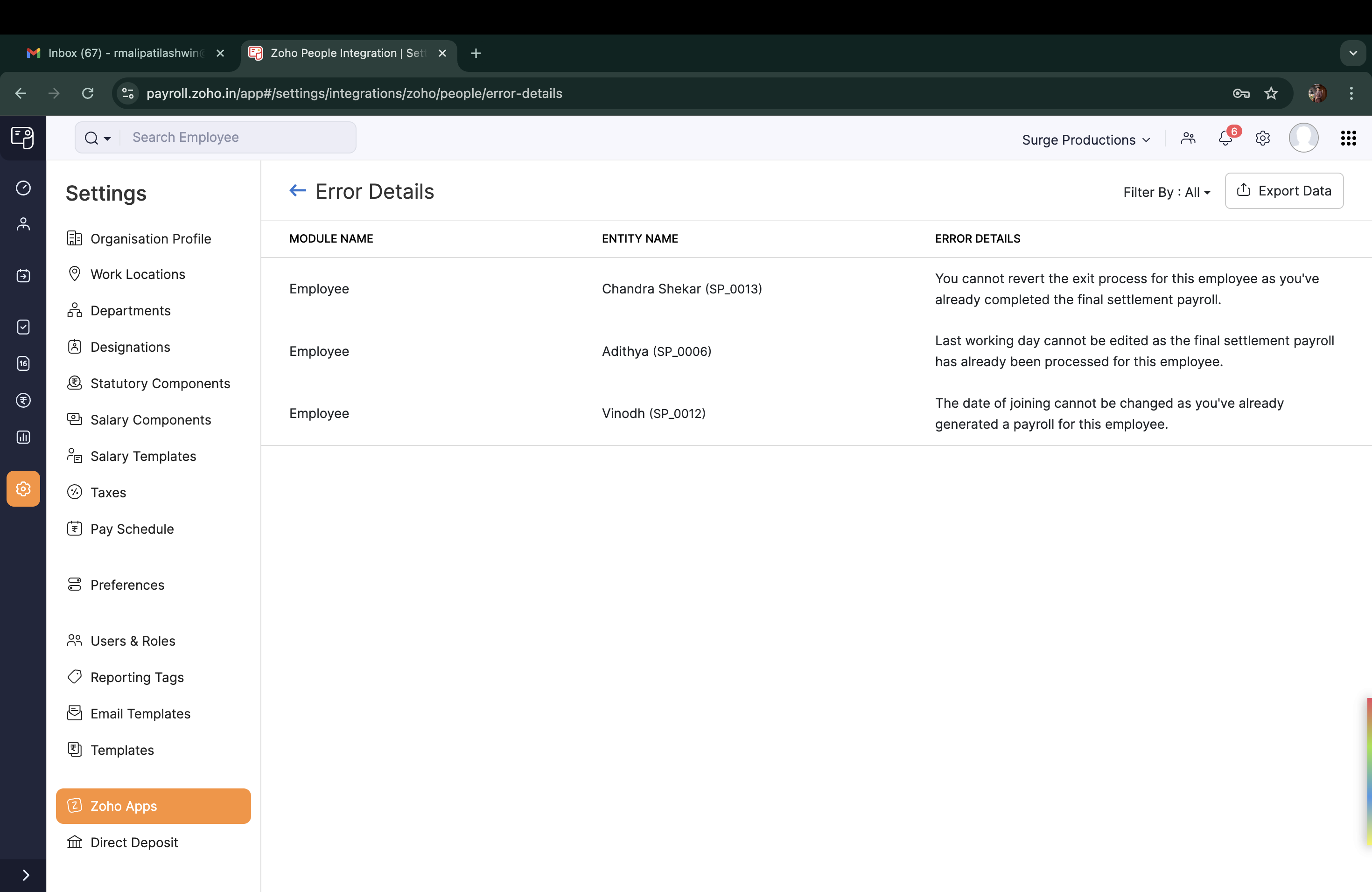Expand the collapsed left navigation rail
The height and width of the screenshot is (892, 1372).
point(25,875)
